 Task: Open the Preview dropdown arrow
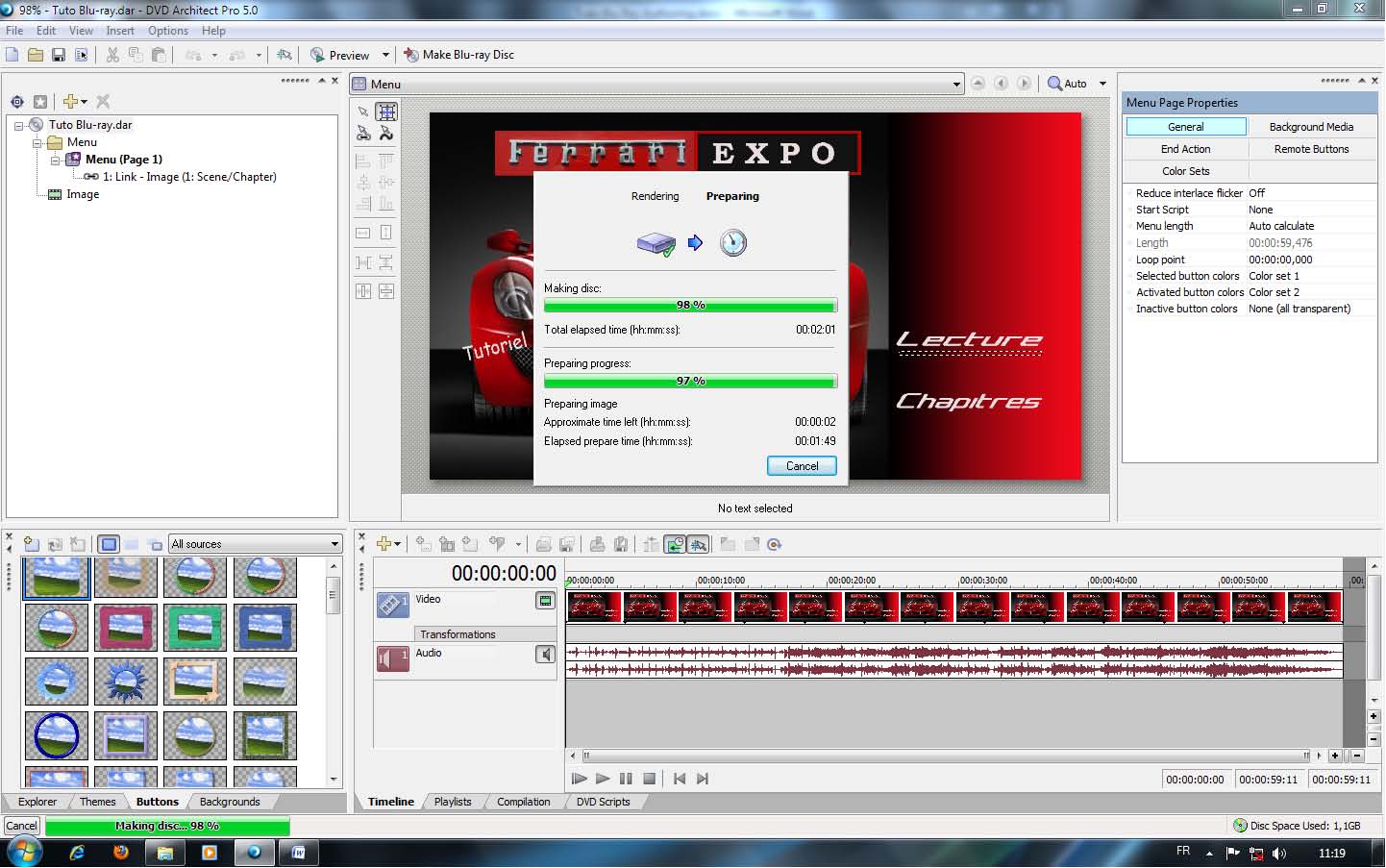[x=385, y=55]
